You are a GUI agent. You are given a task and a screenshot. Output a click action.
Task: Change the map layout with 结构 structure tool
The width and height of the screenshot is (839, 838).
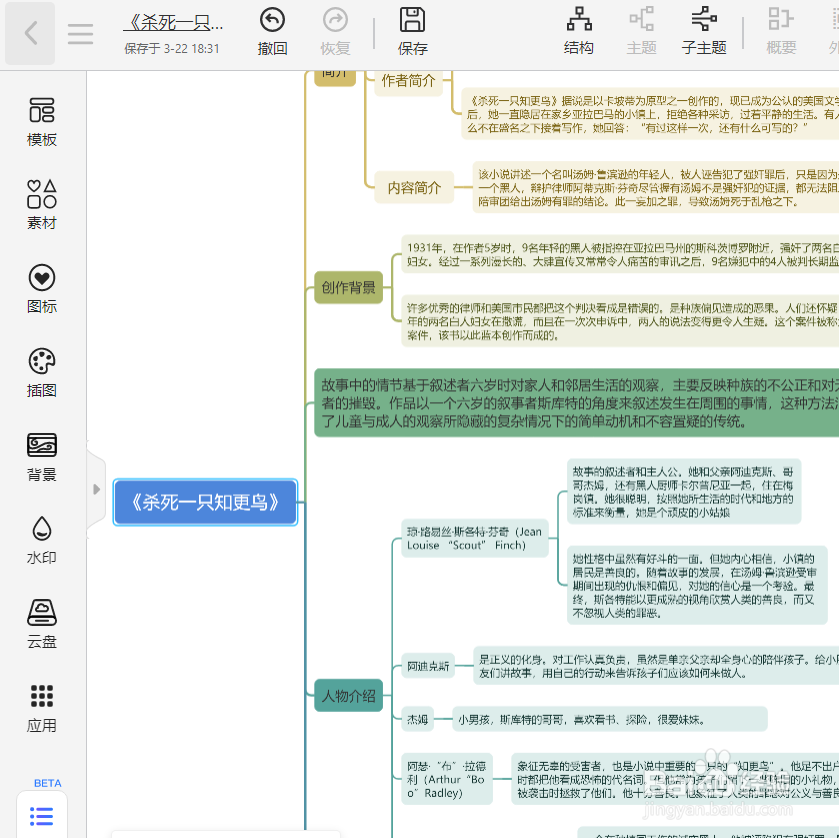click(578, 30)
